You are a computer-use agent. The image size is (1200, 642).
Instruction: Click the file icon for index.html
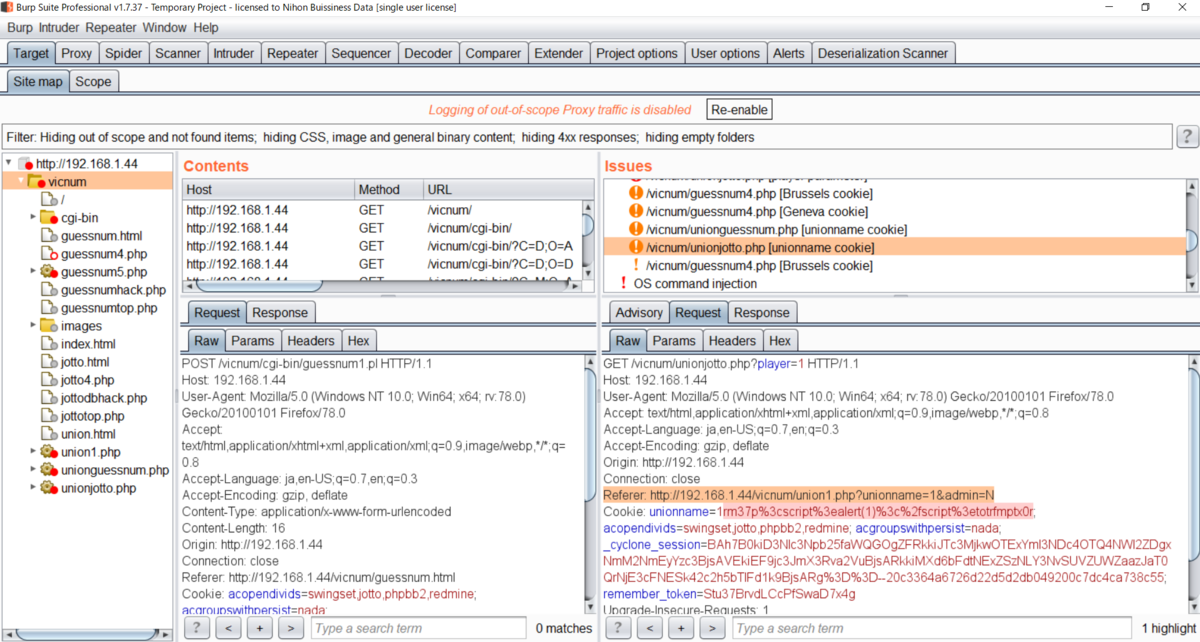coord(49,344)
